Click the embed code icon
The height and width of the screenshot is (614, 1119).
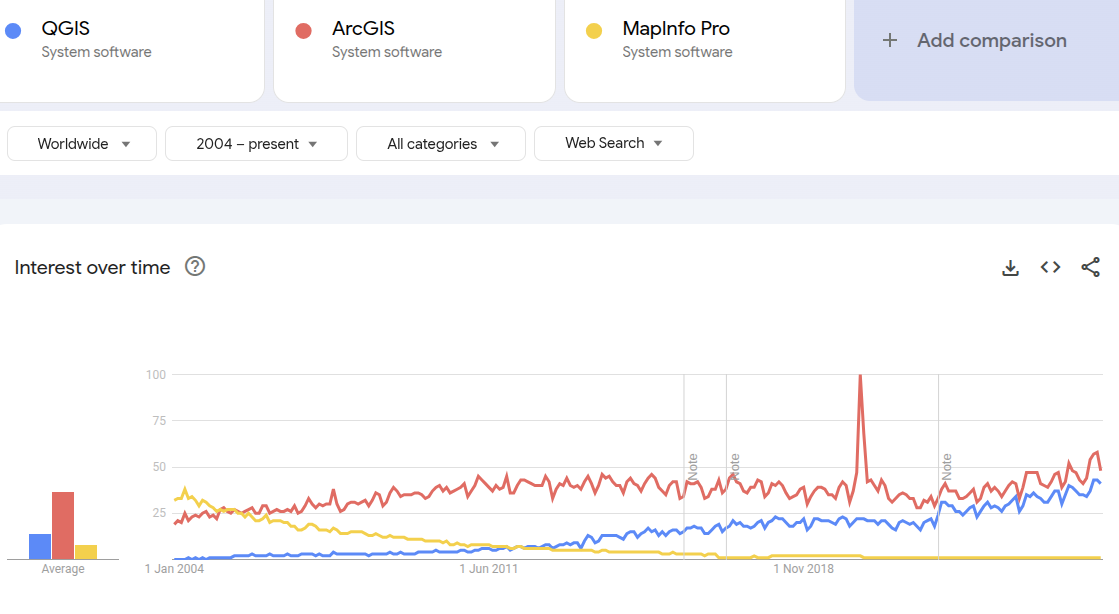1050,267
